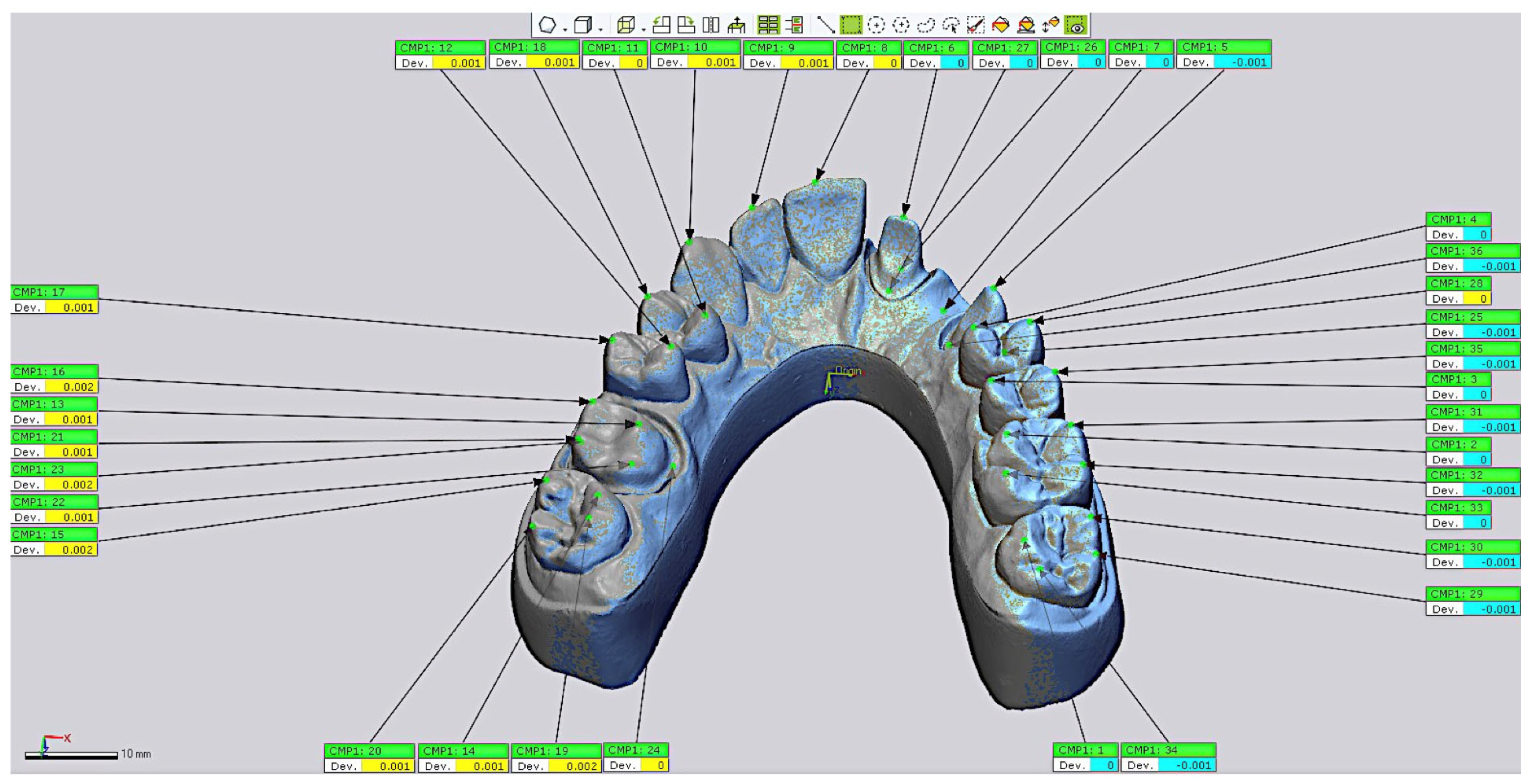
Task: Click the cyan -0.001 deviation of CMP1: 5
Action: [1242, 63]
